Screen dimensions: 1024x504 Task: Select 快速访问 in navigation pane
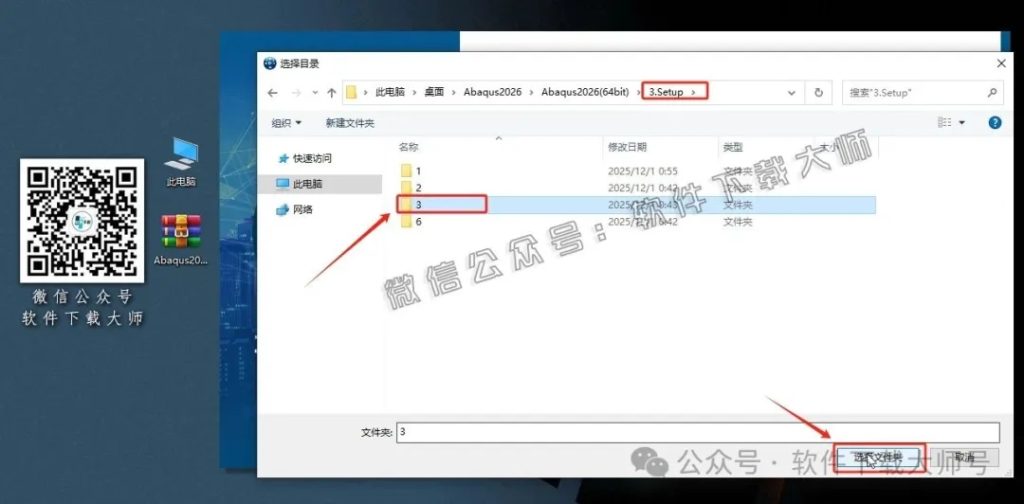(x=305, y=158)
